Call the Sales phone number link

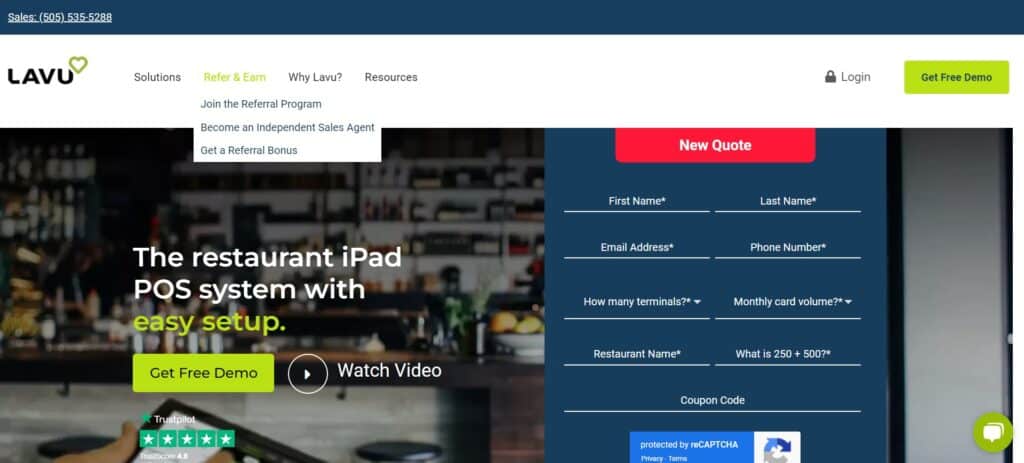click(x=60, y=17)
